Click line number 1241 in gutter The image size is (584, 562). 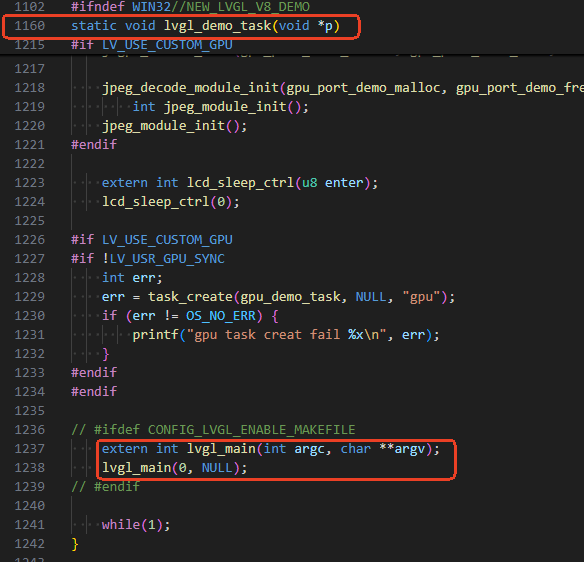[x=29, y=525]
